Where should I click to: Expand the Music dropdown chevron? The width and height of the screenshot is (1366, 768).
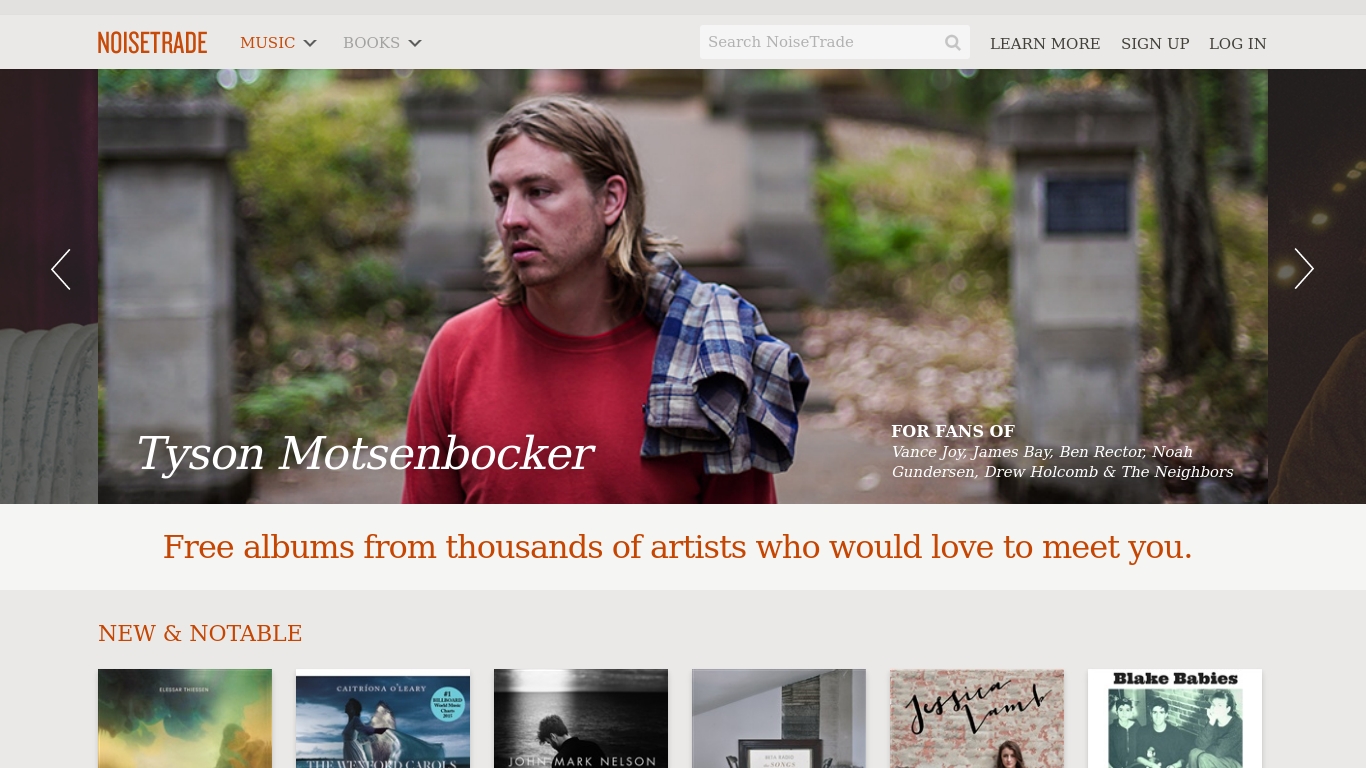(x=310, y=43)
